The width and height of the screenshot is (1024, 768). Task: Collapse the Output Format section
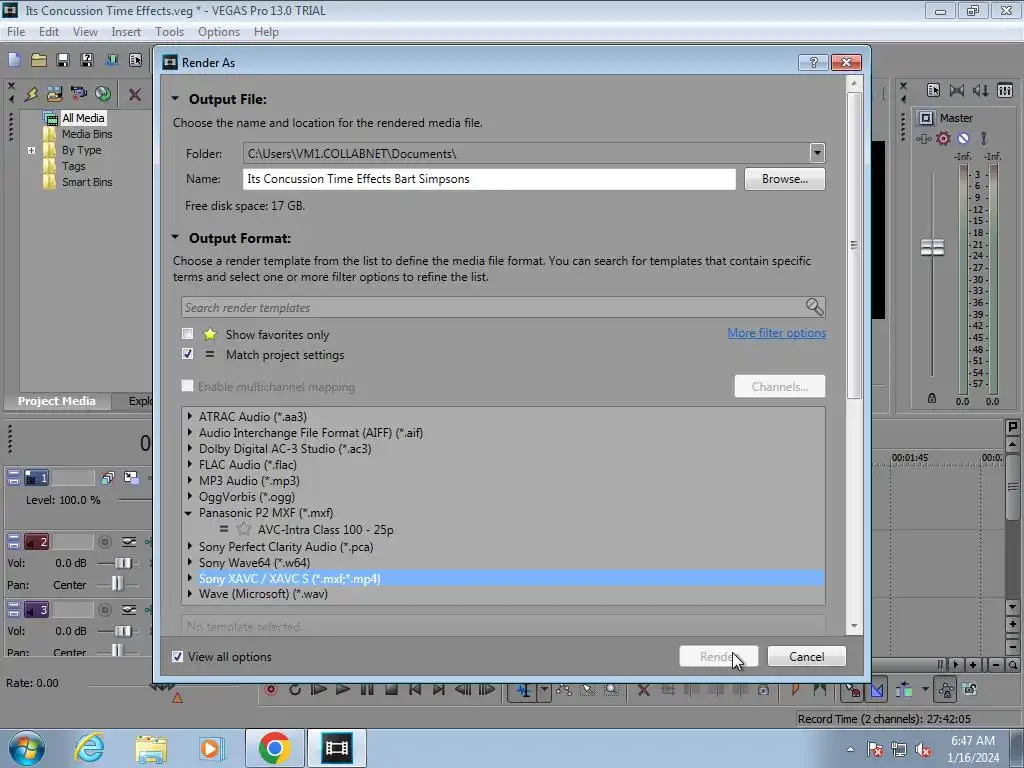(x=175, y=238)
